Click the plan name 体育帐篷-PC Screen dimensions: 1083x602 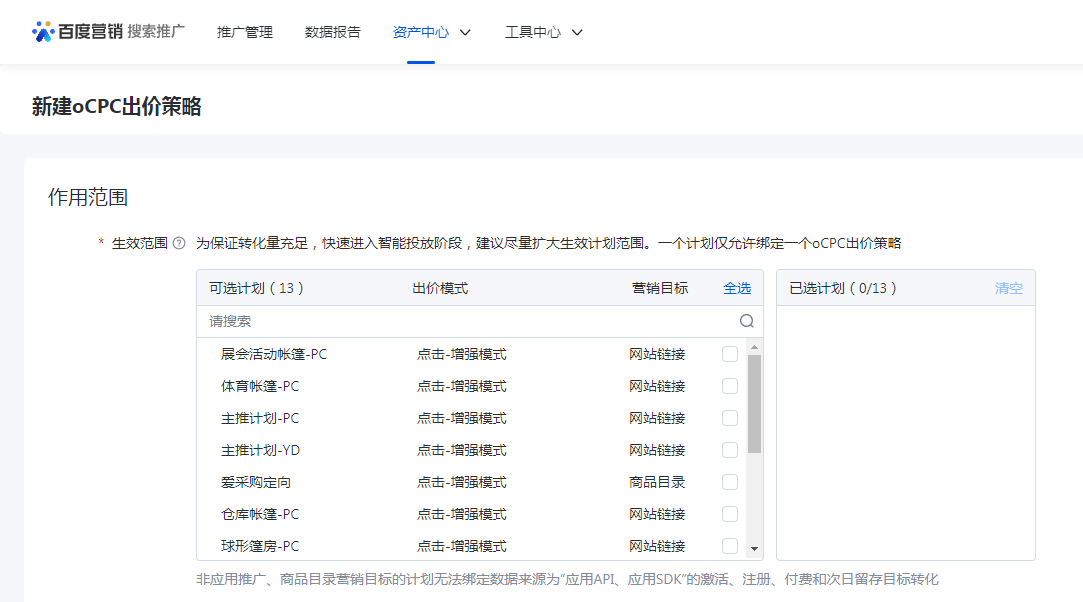click(x=260, y=386)
